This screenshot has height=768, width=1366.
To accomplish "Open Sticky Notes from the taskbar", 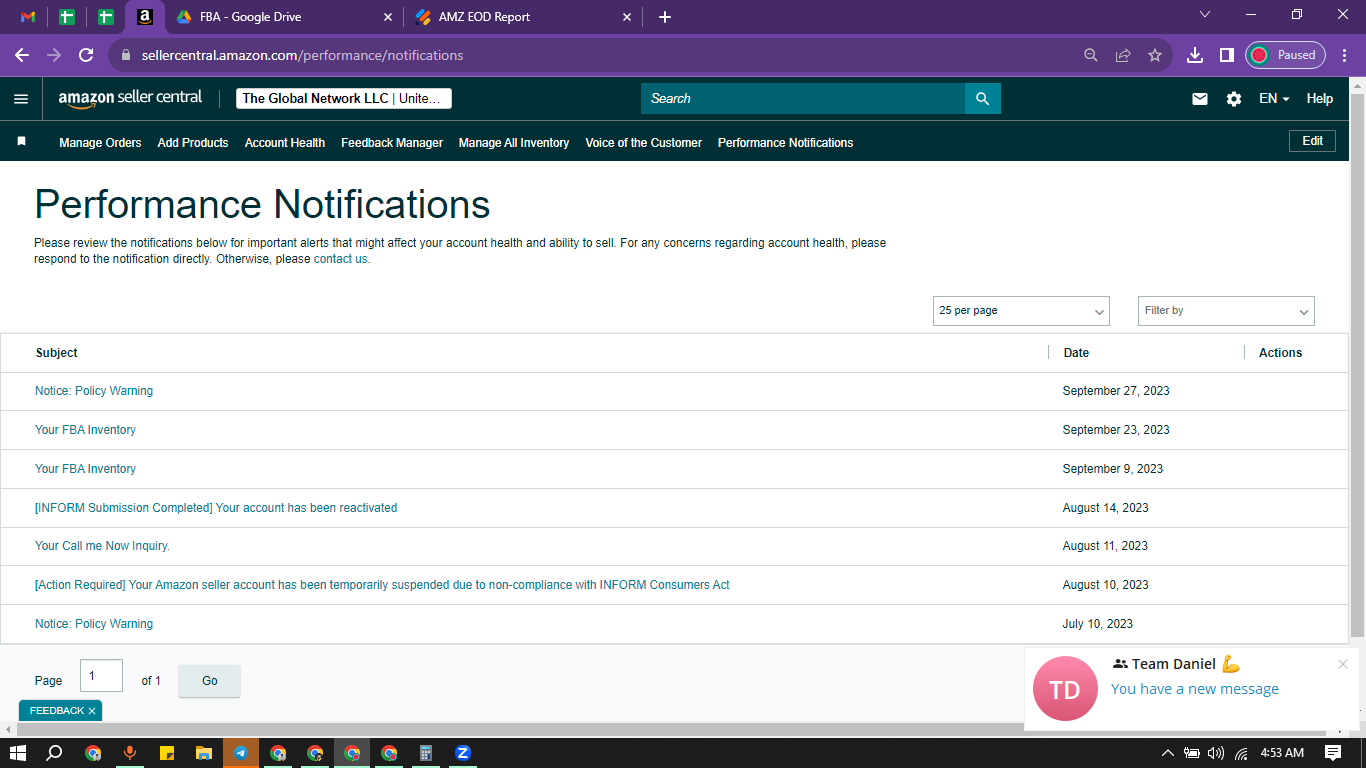I will (x=167, y=753).
